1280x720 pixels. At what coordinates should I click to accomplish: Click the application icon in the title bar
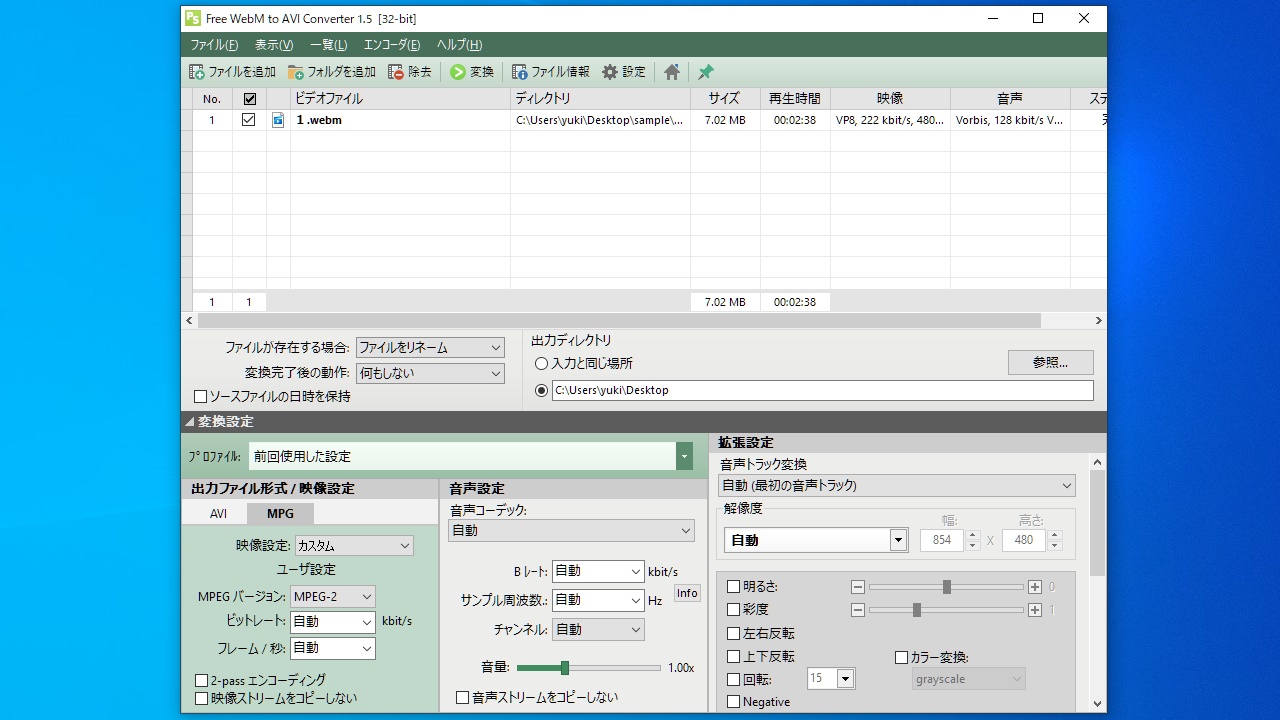(x=193, y=18)
